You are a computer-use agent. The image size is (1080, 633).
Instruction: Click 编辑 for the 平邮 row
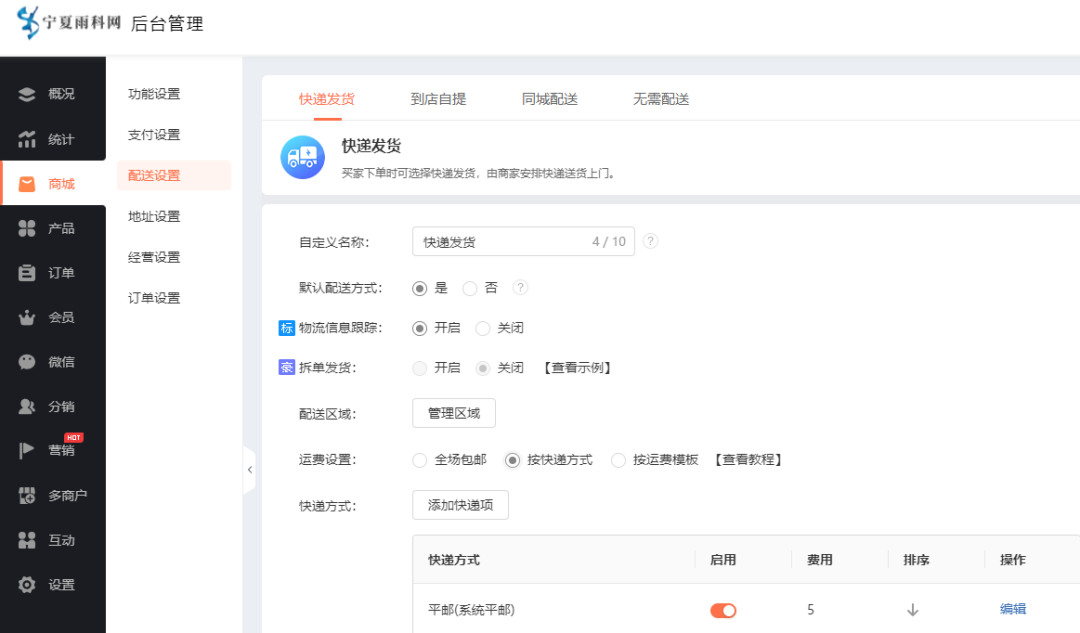click(x=1013, y=609)
